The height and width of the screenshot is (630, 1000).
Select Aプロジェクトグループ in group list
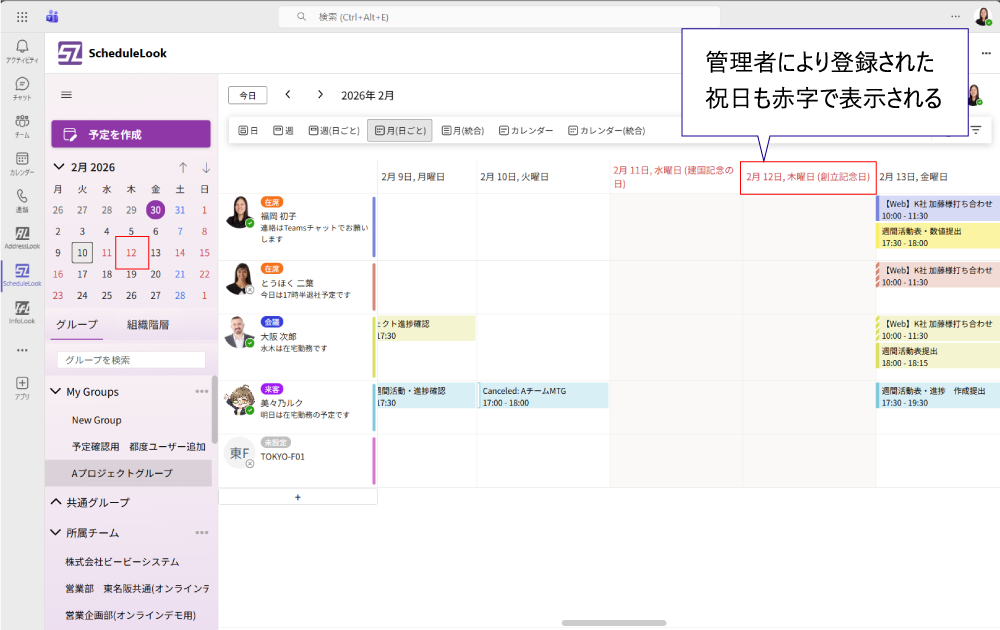(x=122, y=473)
